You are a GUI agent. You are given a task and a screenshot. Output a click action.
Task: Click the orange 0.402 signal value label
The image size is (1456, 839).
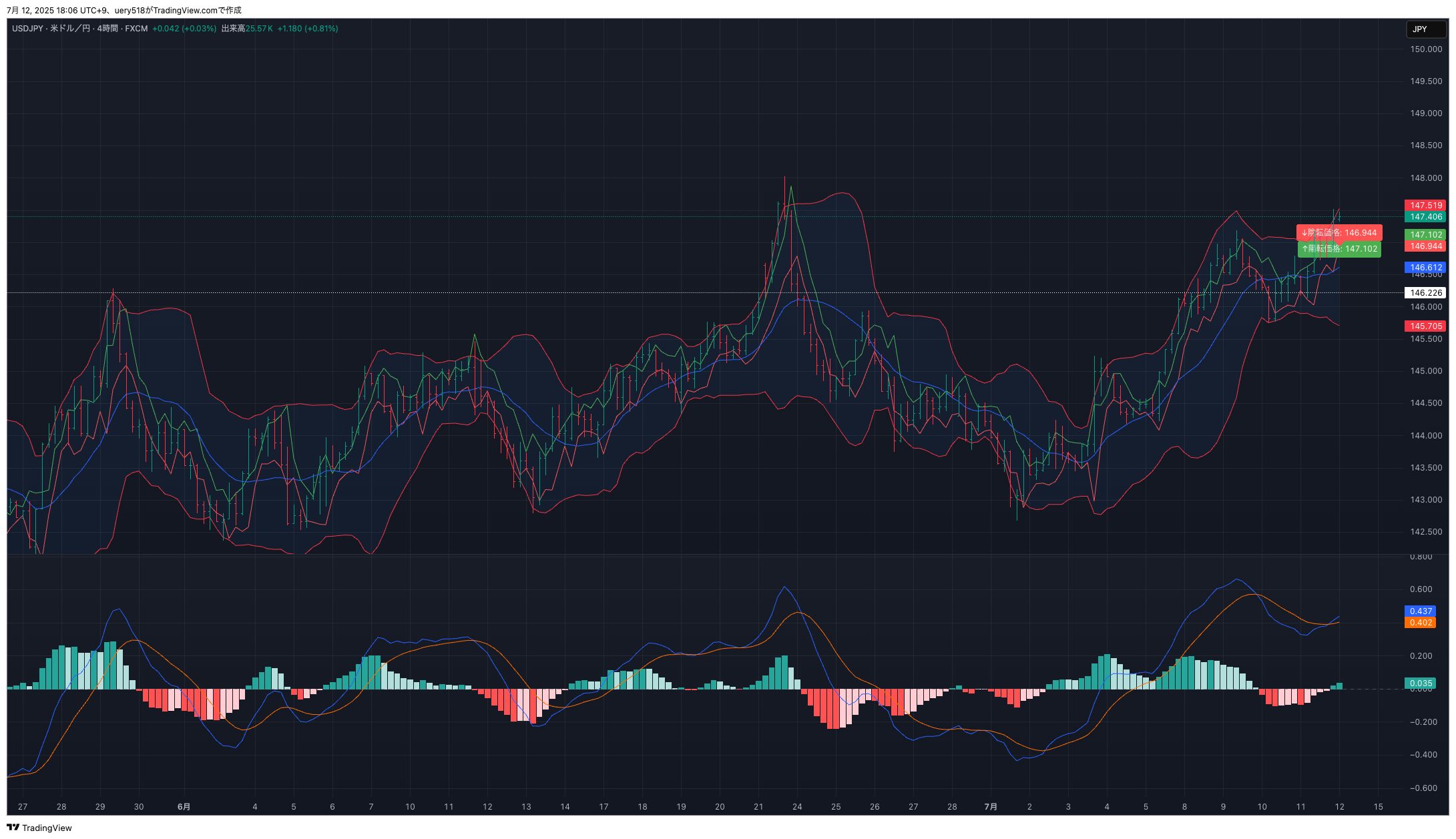pos(1421,623)
